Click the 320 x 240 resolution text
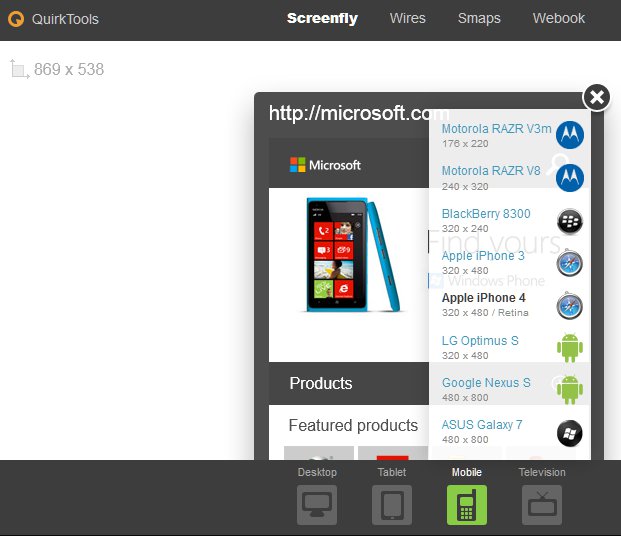This screenshot has width=621, height=536. pyautogui.click(x=465, y=229)
